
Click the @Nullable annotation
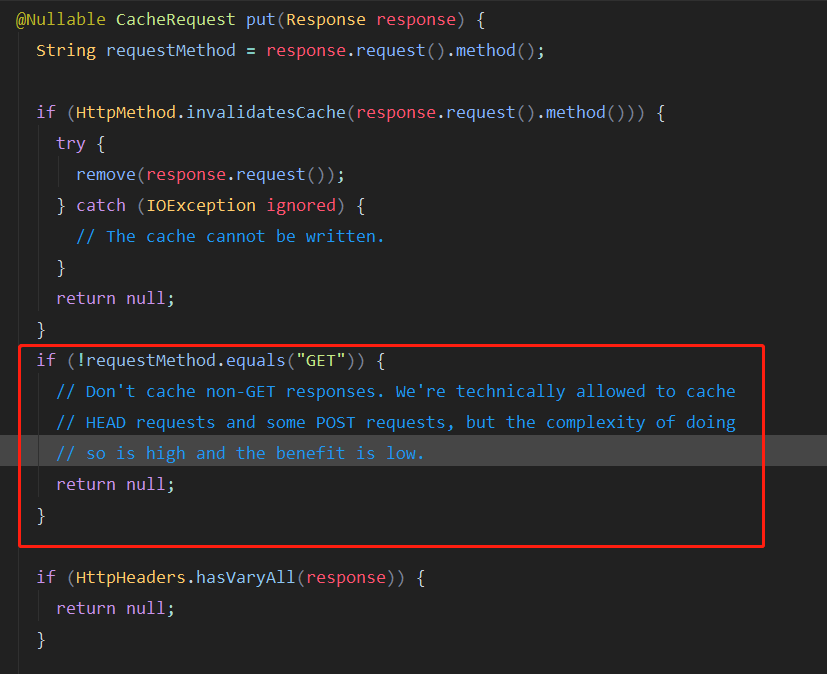tap(61, 20)
